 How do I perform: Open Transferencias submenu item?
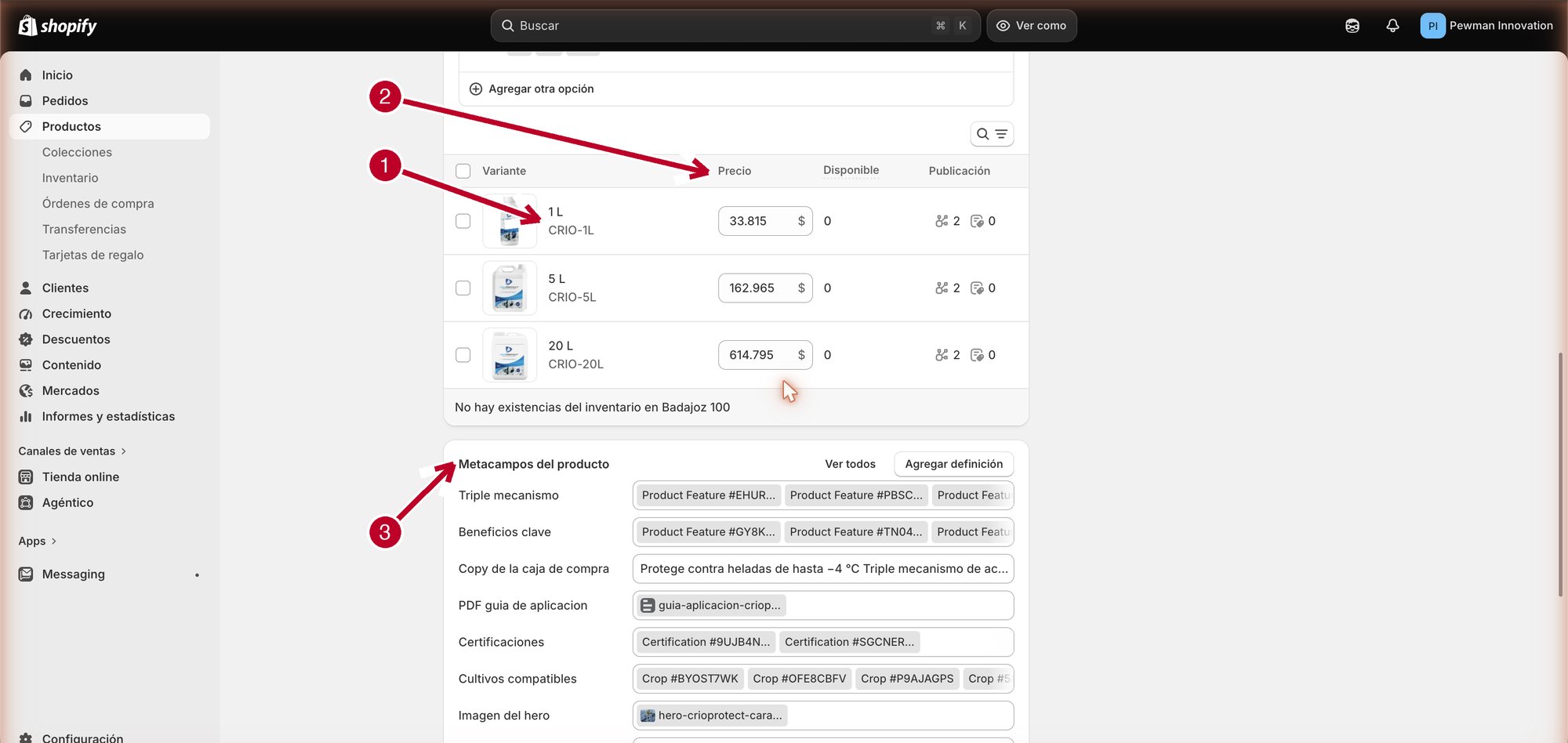tap(84, 229)
